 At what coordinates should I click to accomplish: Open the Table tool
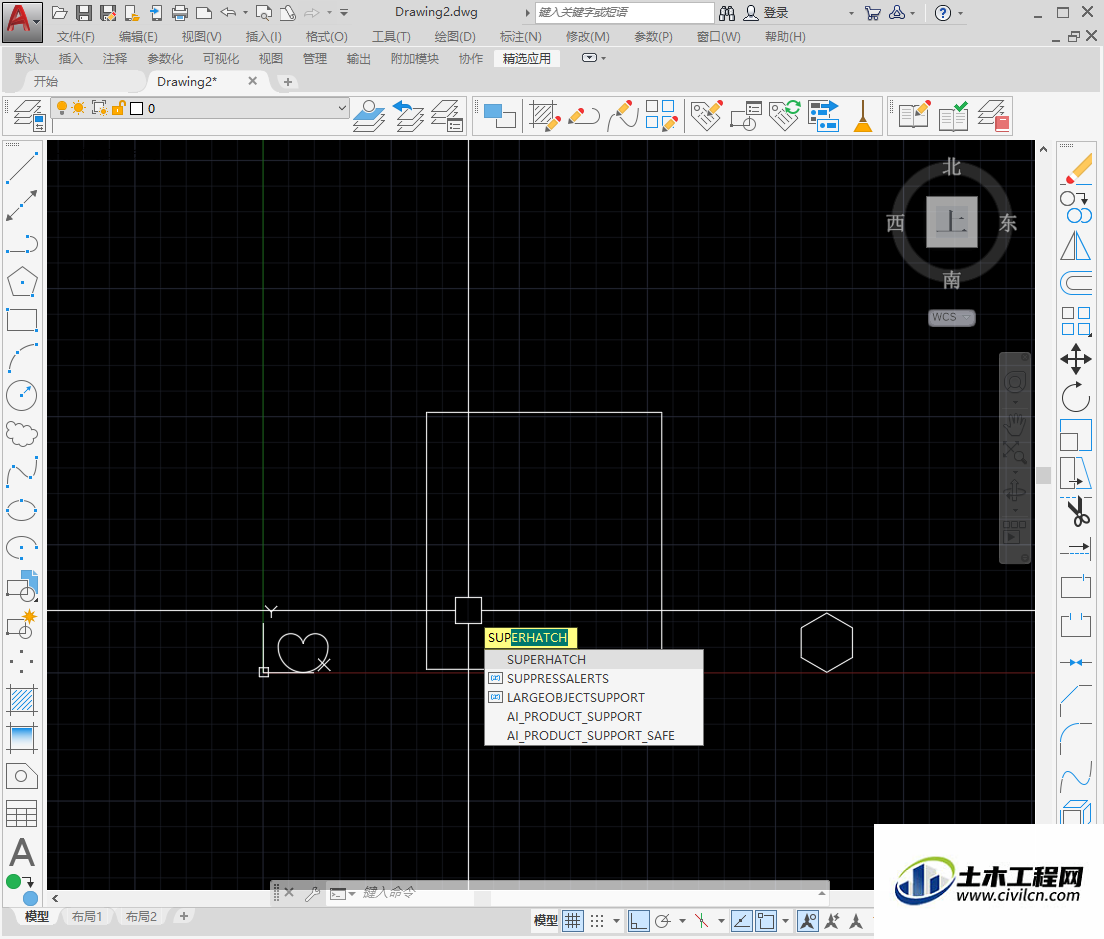[x=22, y=814]
